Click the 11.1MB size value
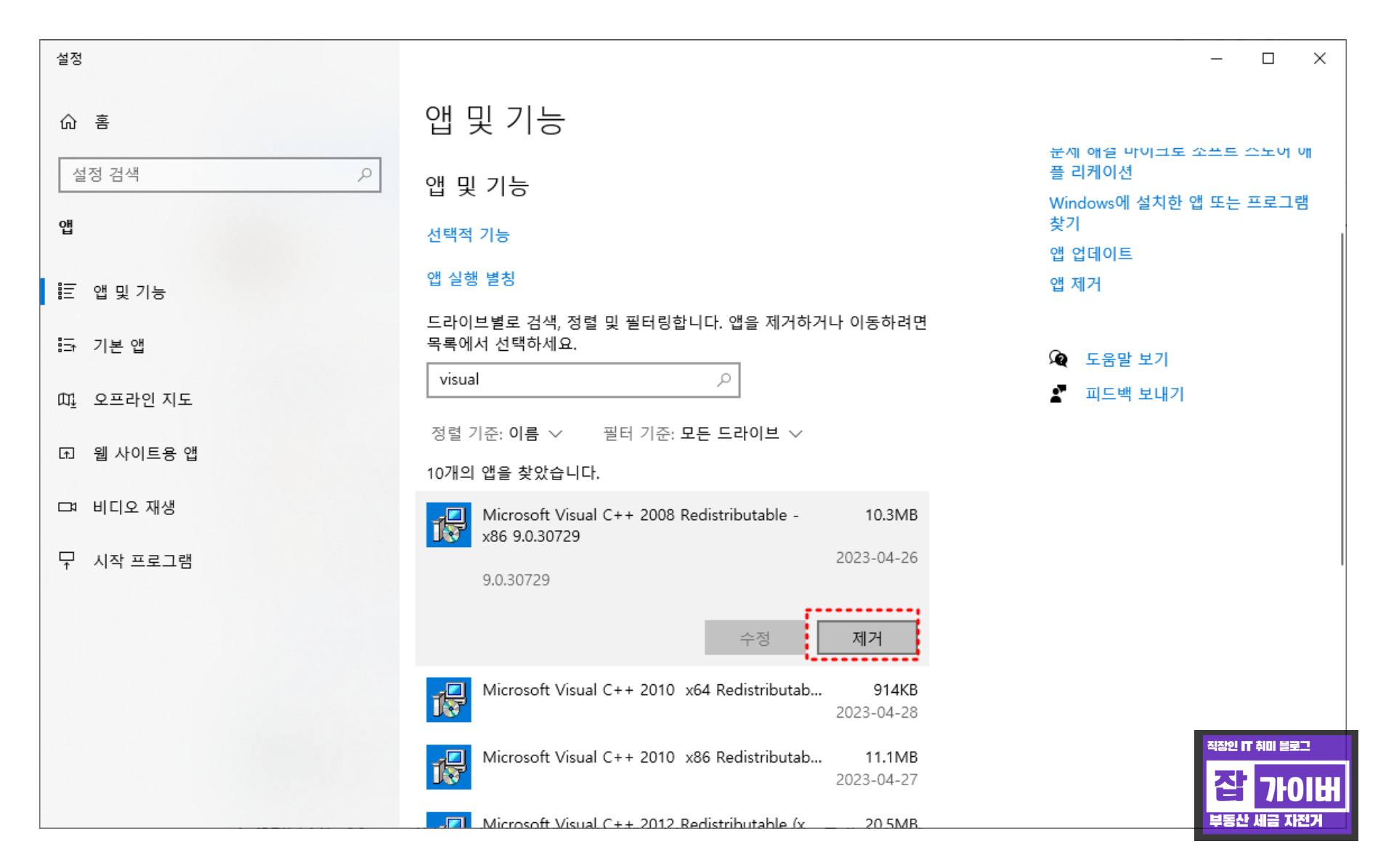The width and height of the screenshot is (1386, 868). point(891,757)
